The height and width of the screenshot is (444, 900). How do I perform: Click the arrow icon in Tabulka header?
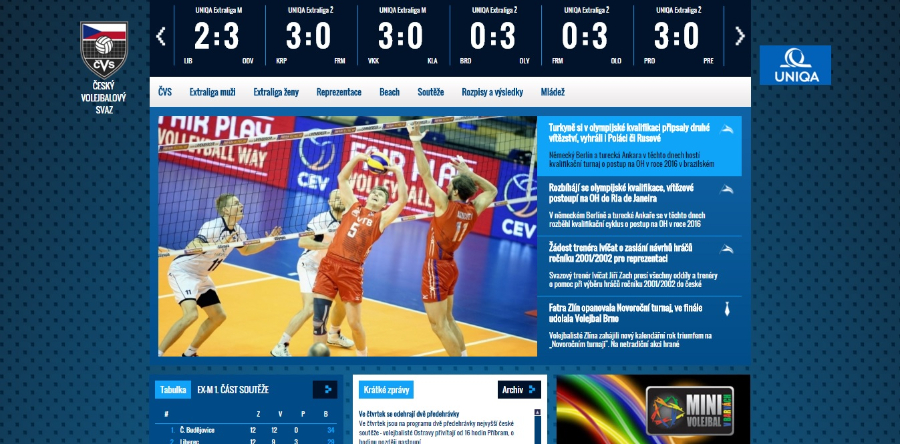pos(325,389)
